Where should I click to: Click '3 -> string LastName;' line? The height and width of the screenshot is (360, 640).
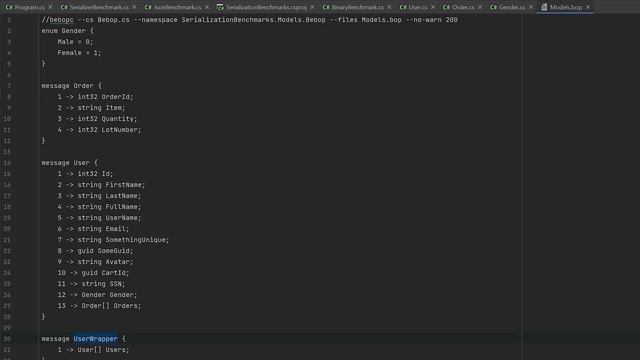[99, 196]
